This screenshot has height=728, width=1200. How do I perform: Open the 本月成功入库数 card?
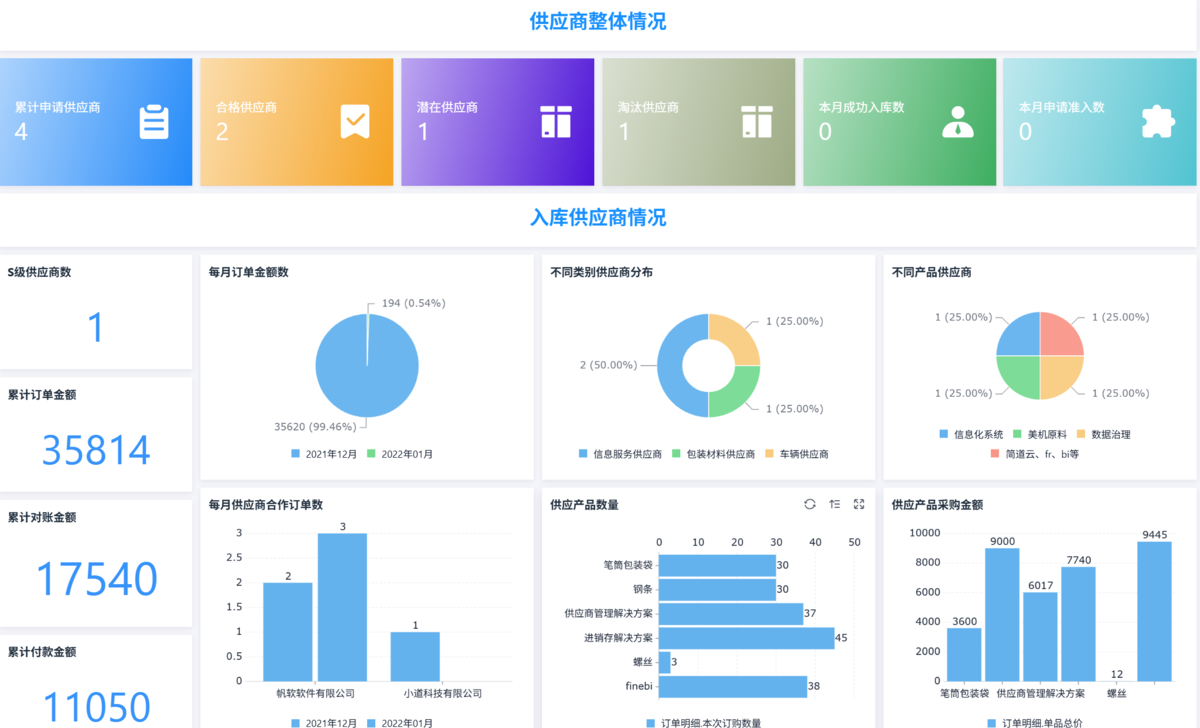click(900, 122)
